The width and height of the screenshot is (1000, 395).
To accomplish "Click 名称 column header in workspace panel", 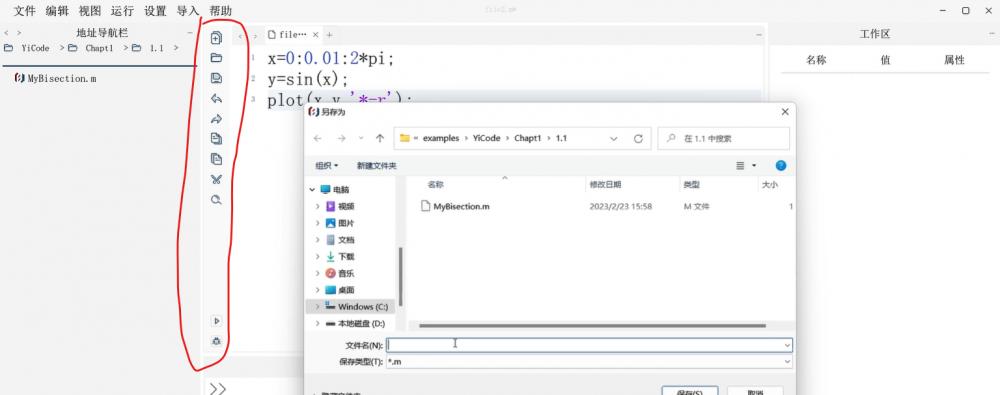I will (816, 60).
